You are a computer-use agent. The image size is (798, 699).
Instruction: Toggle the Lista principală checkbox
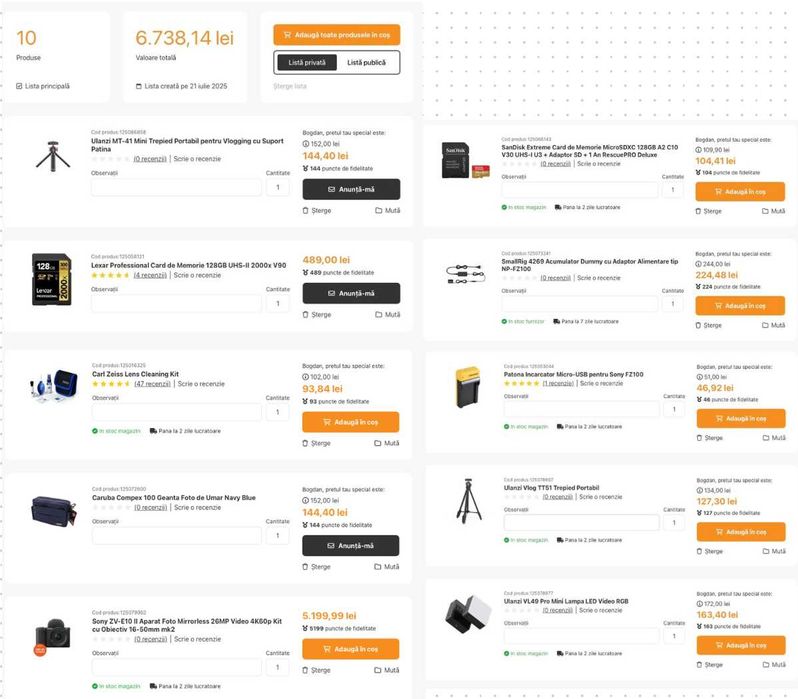coord(20,86)
